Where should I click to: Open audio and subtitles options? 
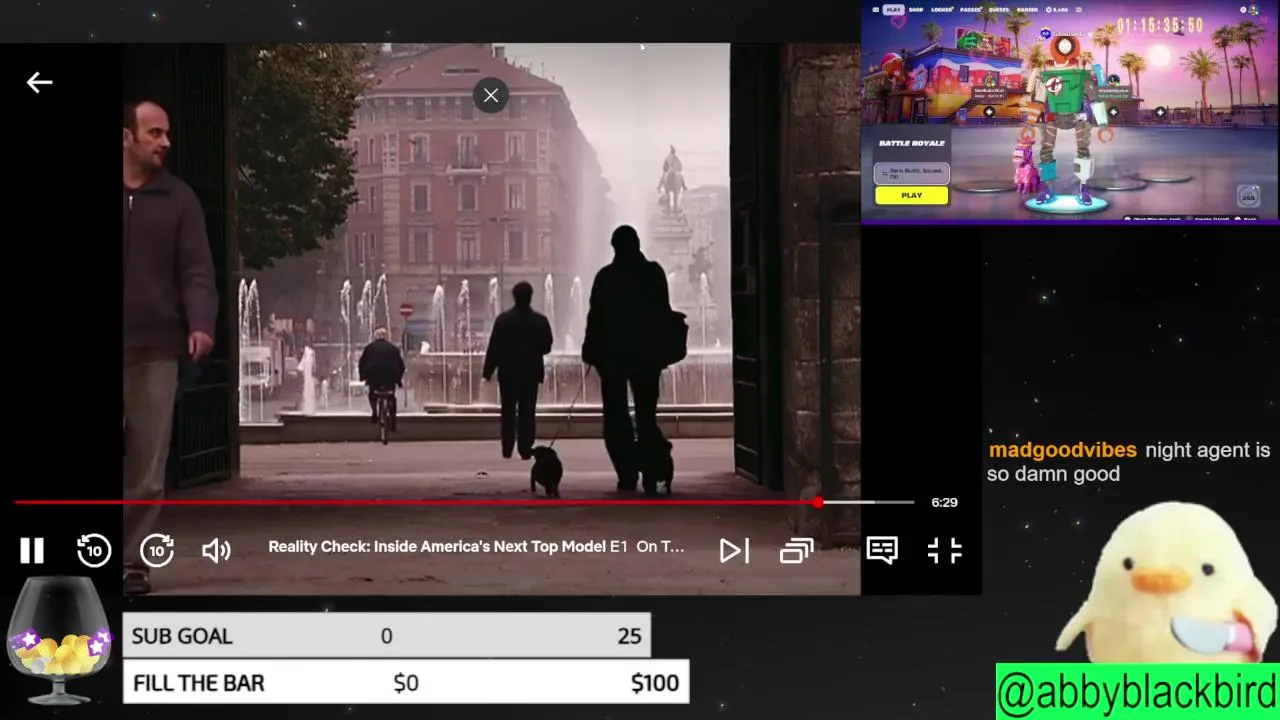click(x=882, y=550)
